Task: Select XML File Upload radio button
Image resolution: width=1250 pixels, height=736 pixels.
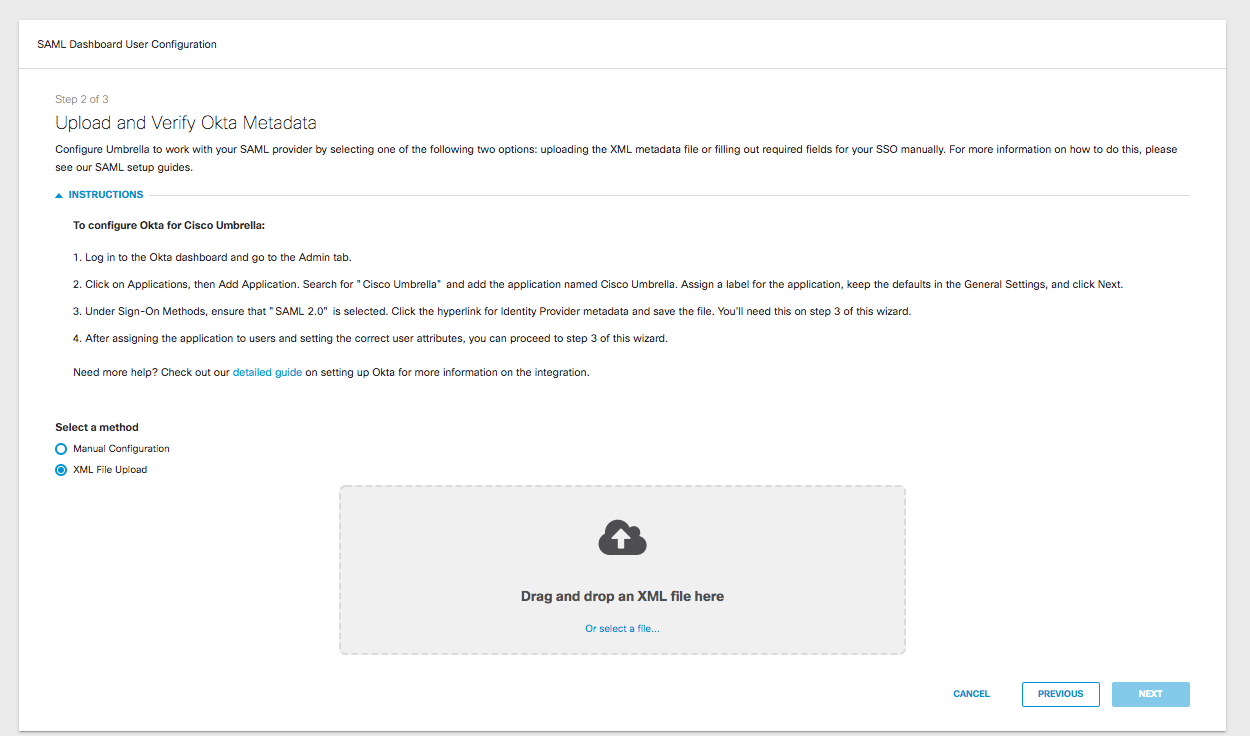Action: pyautogui.click(x=61, y=470)
